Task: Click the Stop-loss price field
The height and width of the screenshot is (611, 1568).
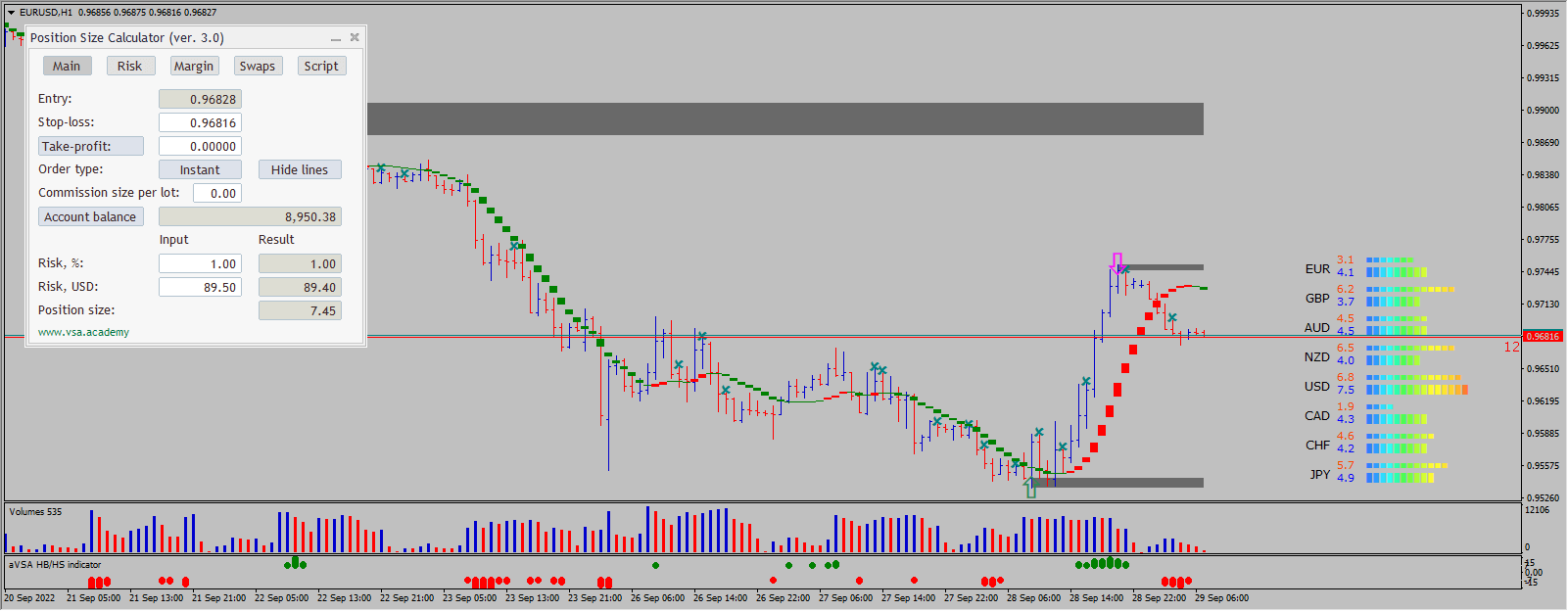Action: point(200,122)
